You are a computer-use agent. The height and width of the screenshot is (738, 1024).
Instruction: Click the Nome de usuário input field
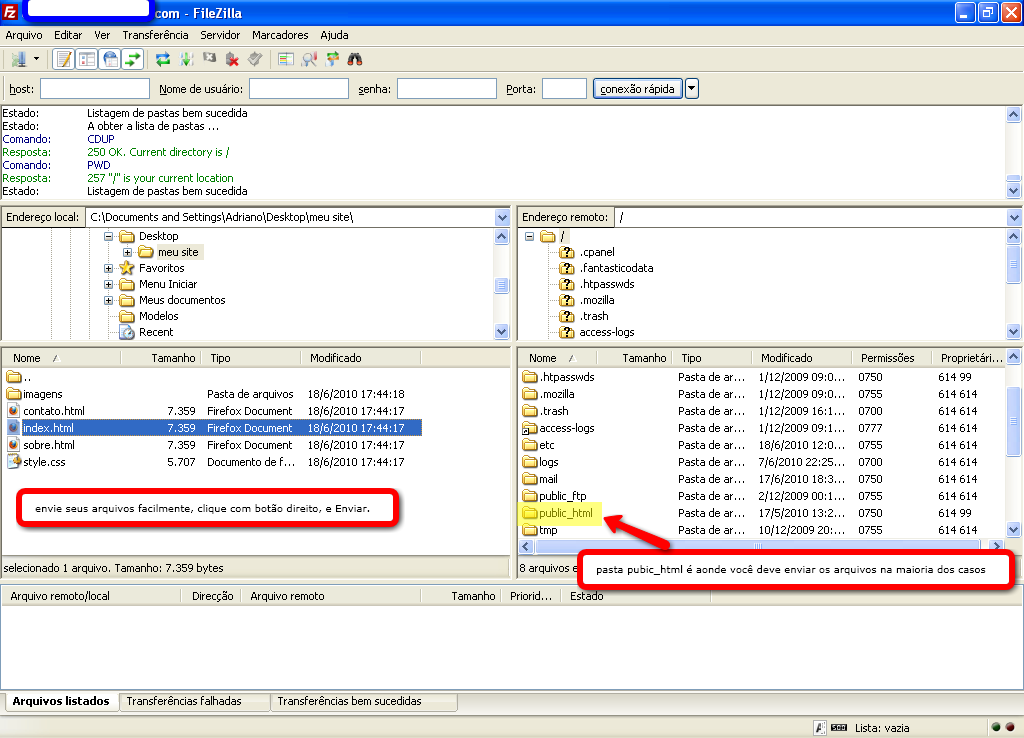[298, 89]
